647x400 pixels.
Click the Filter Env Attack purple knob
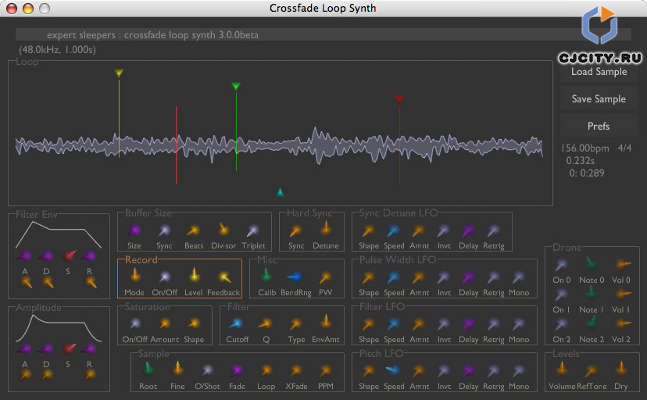(x=25, y=256)
